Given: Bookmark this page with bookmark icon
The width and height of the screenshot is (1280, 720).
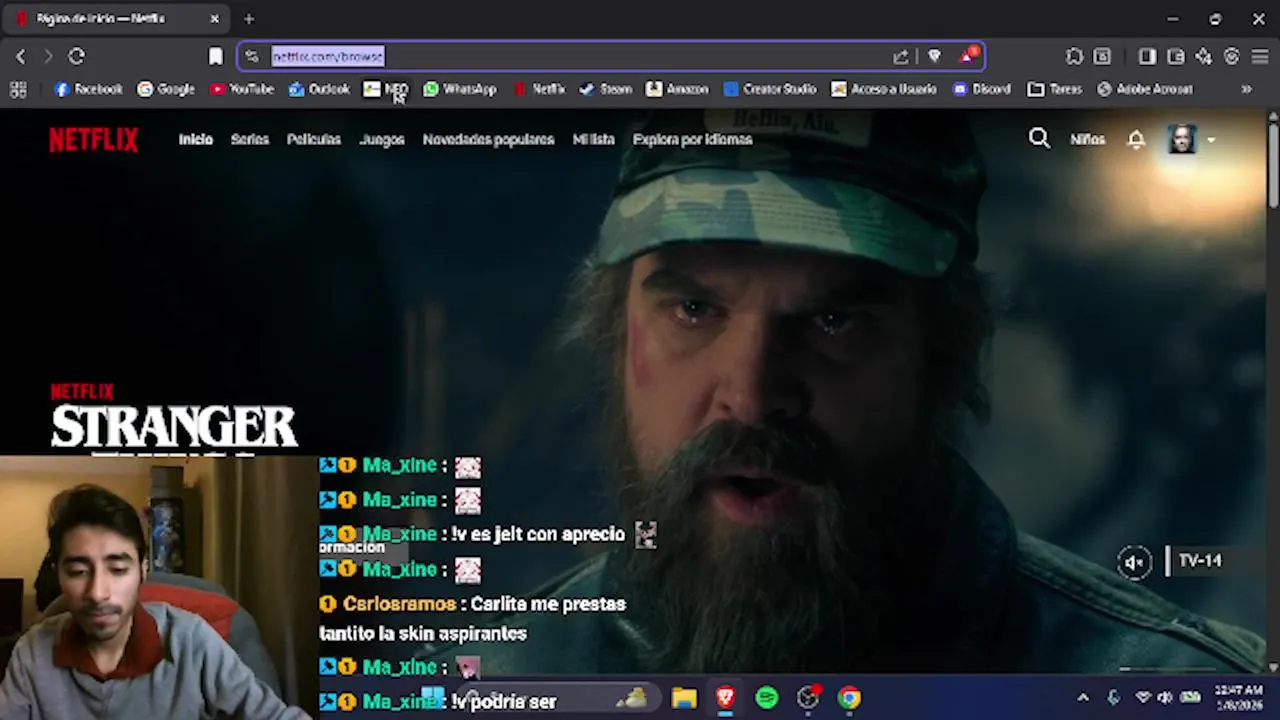Looking at the screenshot, I should point(215,56).
